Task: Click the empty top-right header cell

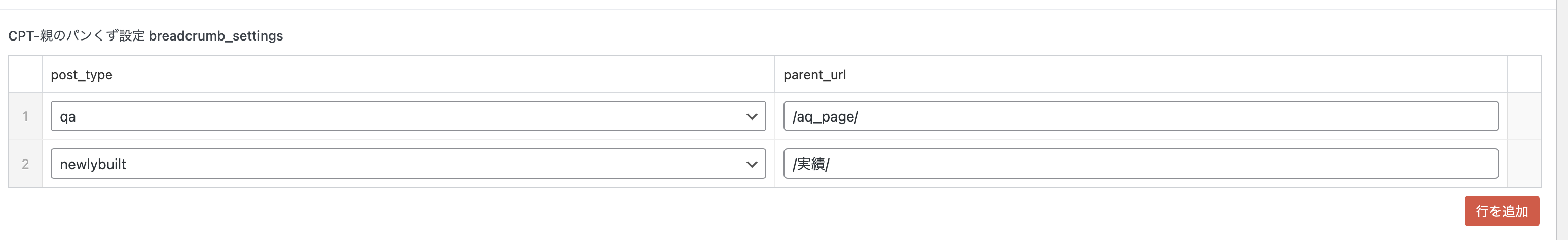Action: 1524,74
